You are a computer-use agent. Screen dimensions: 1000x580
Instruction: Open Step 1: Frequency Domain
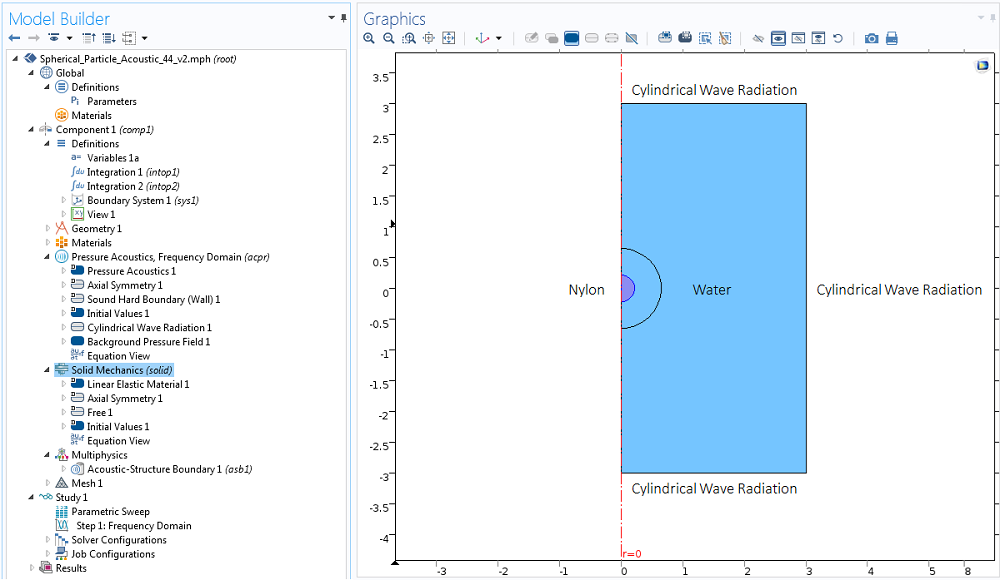[133, 526]
